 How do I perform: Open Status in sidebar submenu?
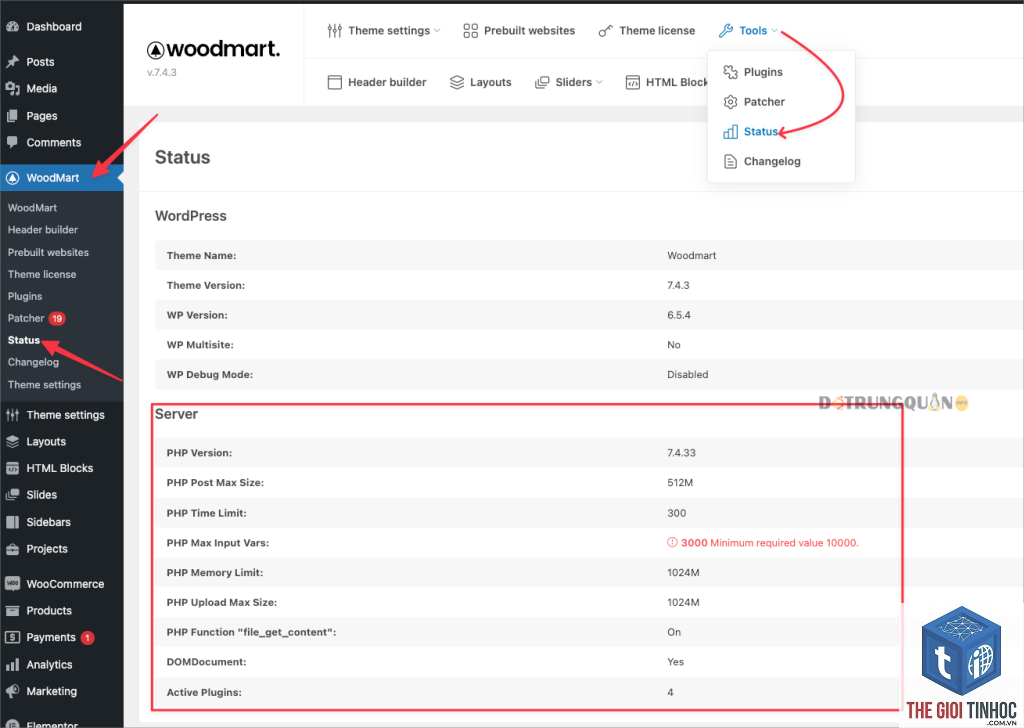[24, 340]
